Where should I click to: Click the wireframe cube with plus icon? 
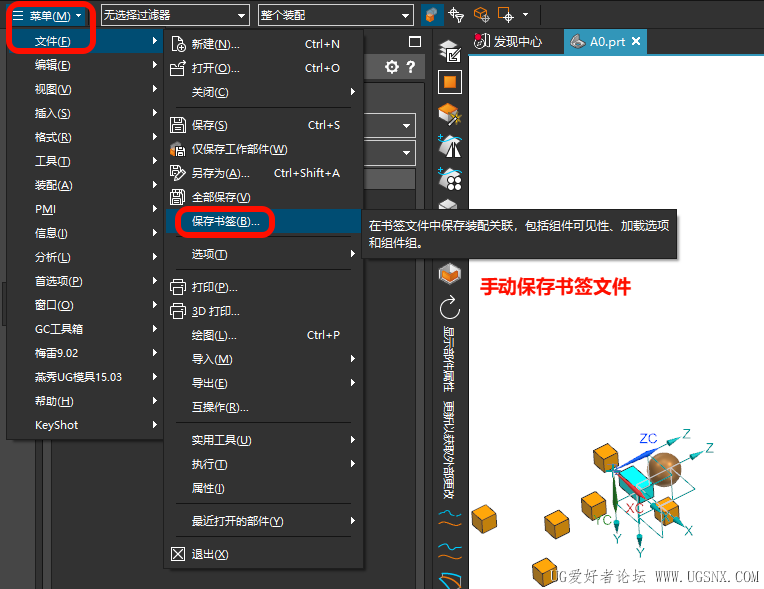[x=481, y=15]
